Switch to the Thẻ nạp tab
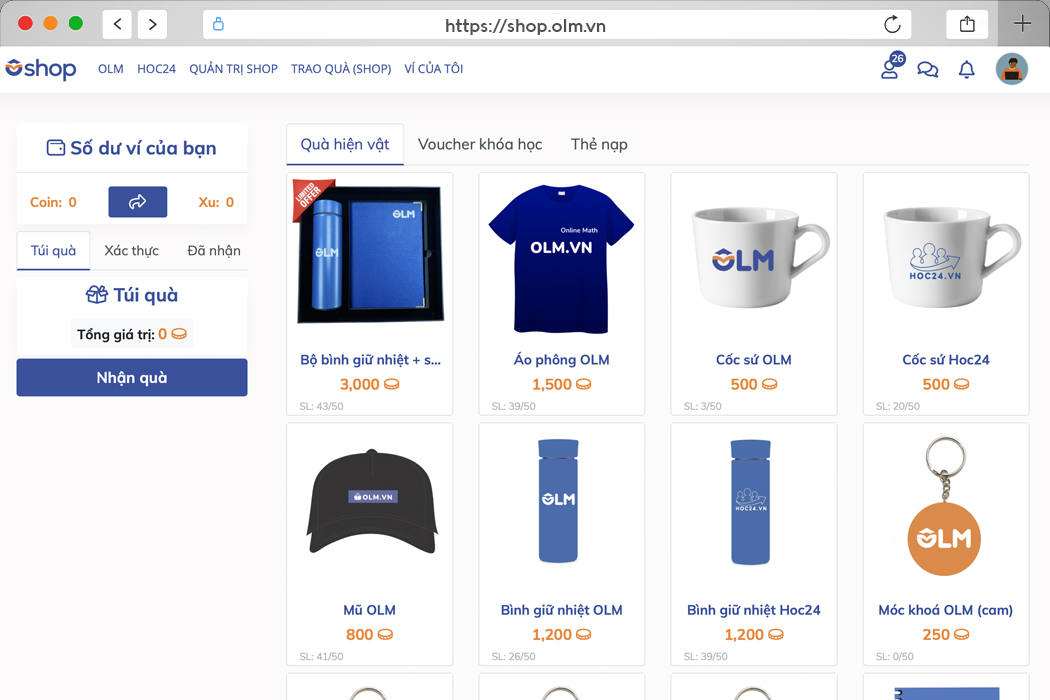 (598, 144)
